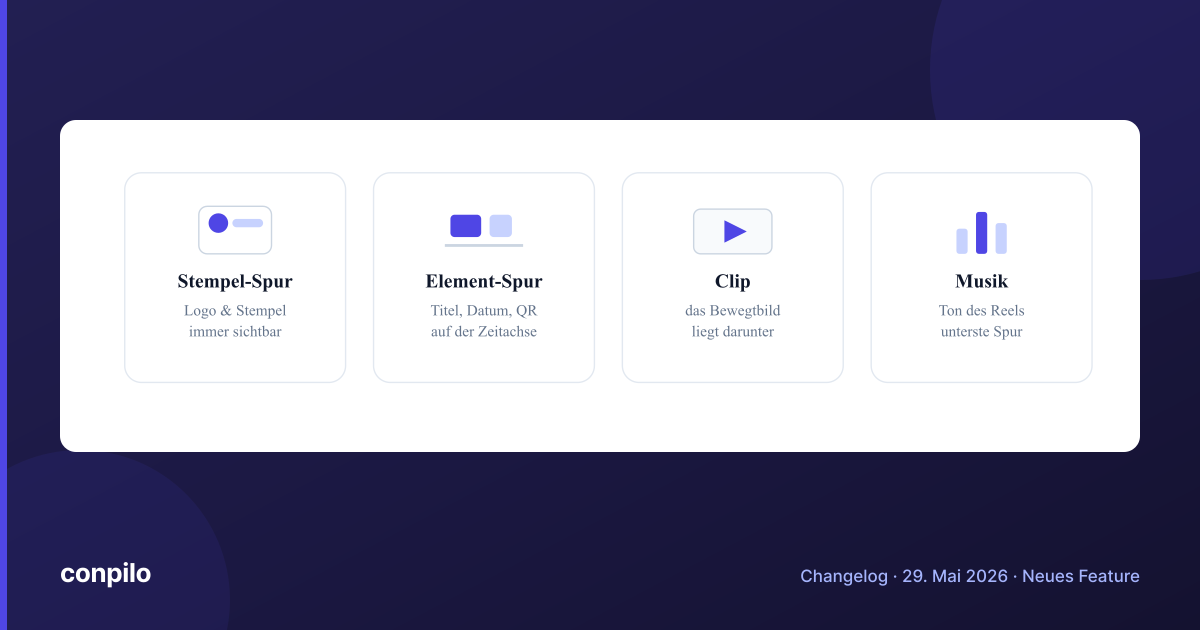Image resolution: width=1200 pixels, height=630 pixels.
Task: Click the Clip play triangle icon
Action: 733,231
